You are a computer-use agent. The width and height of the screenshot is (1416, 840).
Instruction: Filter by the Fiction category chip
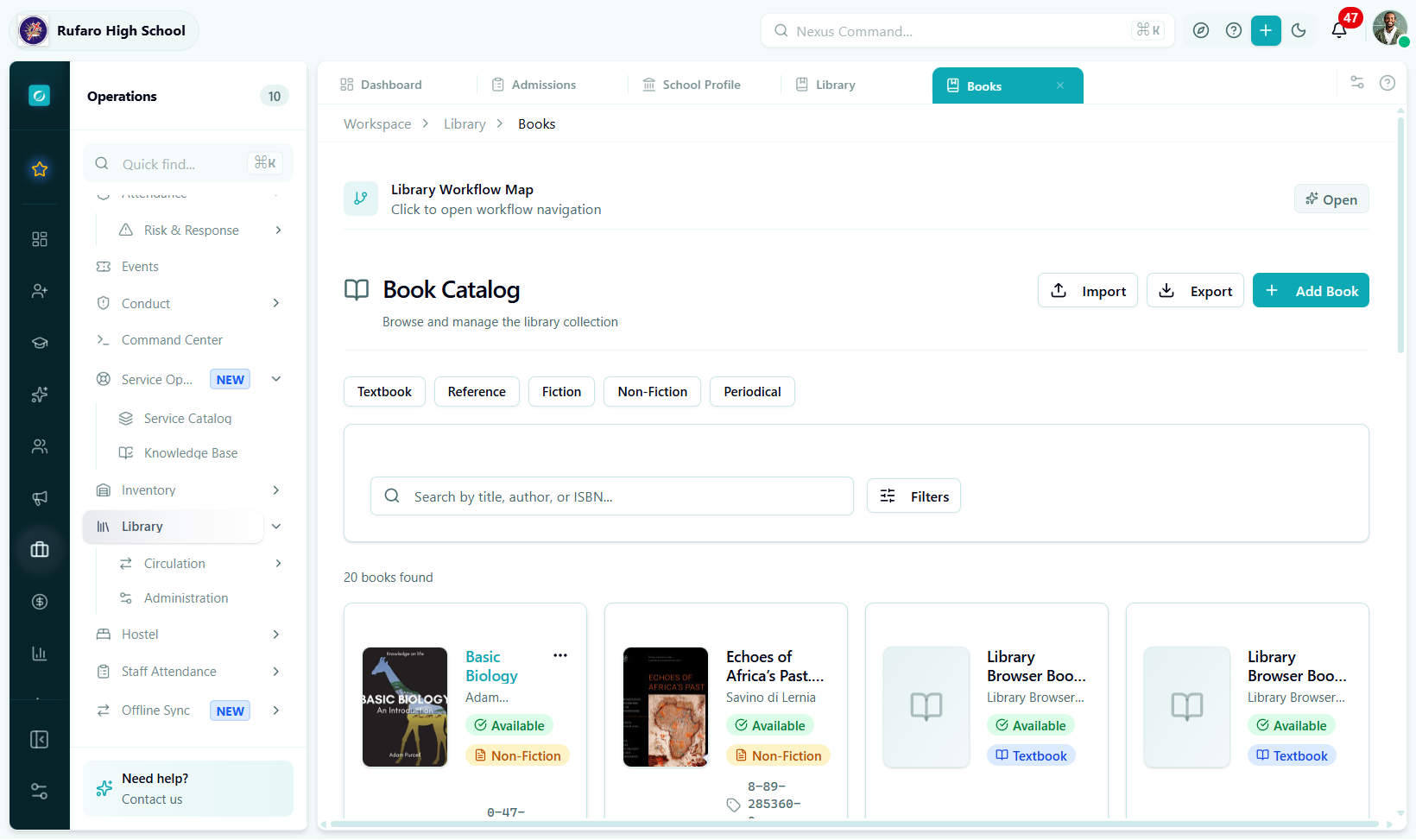tap(561, 392)
